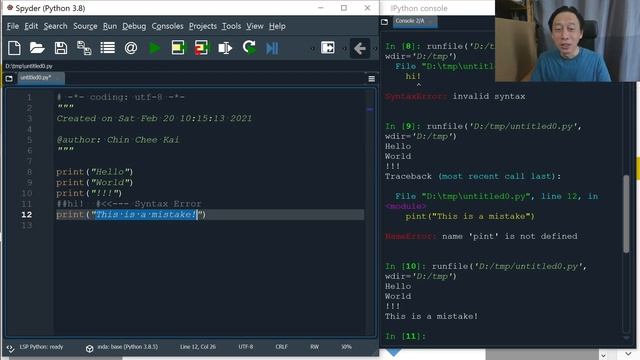Go back with the left arrow icon
This screenshot has height=360, width=640.
[360, 49]
